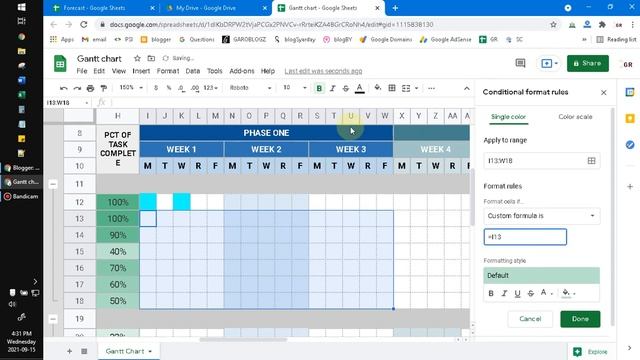640x360 pixels.
Task: Open the more toolbar options ellipsis
Action: pyautogui.click(x=431, y=88)
